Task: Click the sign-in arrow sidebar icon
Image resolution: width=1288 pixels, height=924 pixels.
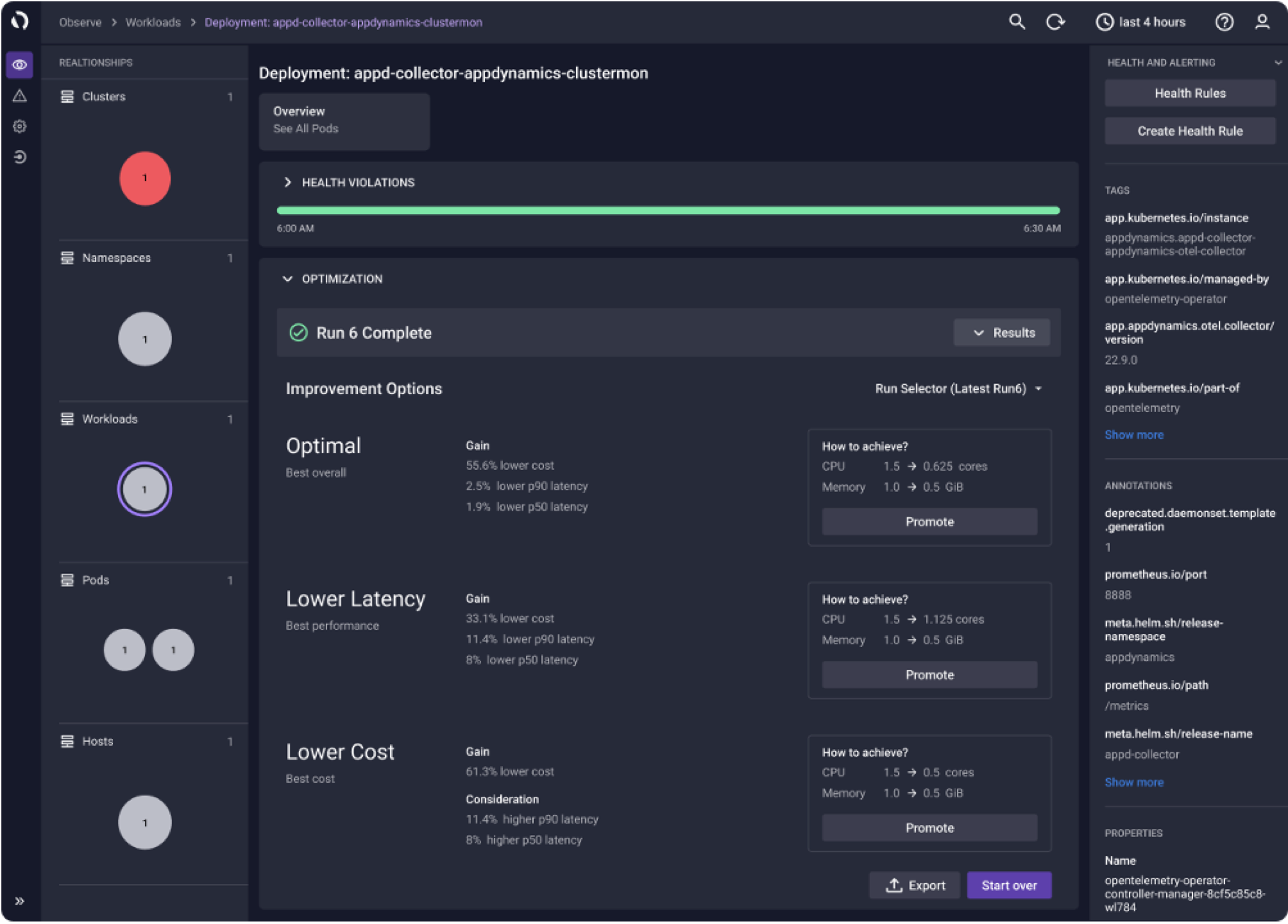Action: click(x=20, y=157)
